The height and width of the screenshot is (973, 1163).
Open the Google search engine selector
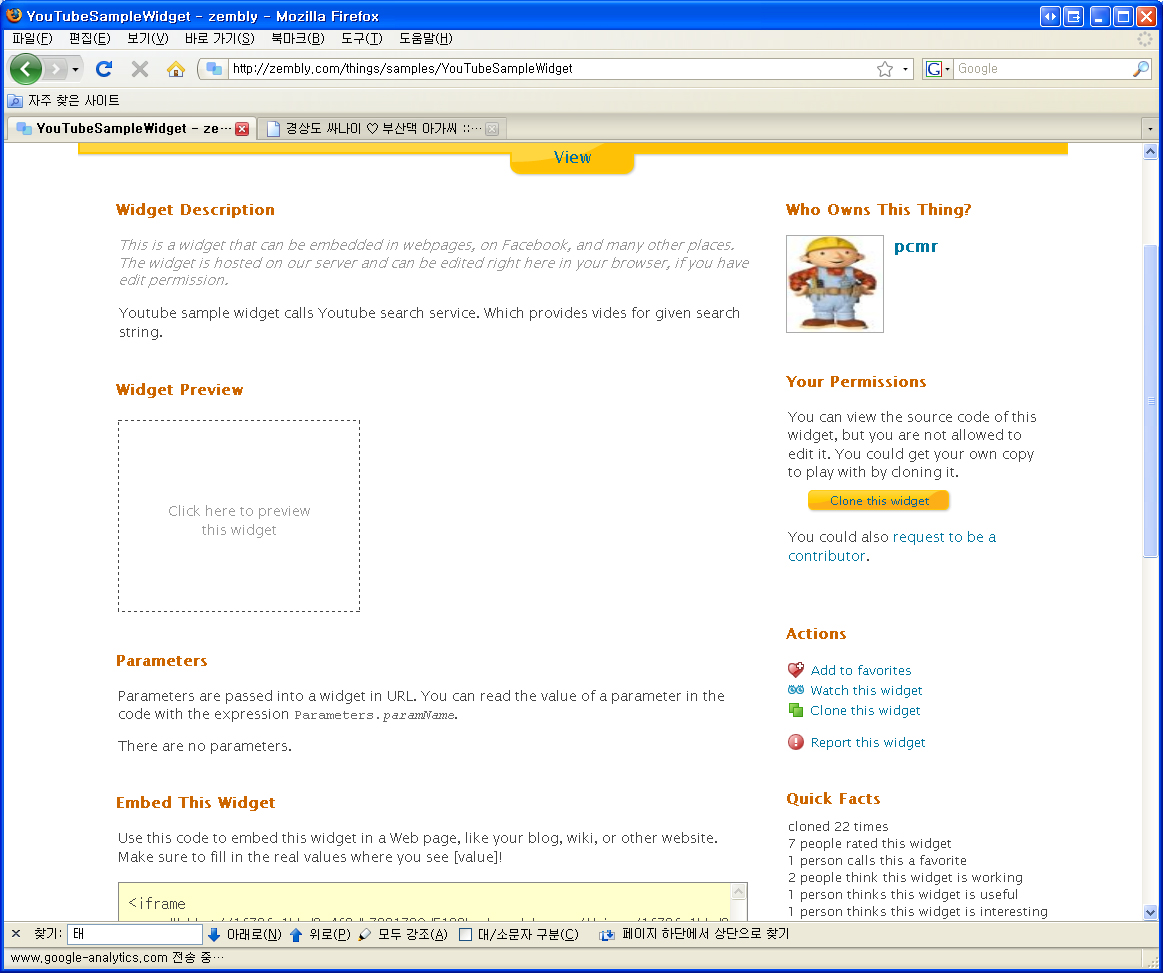[938, 69]
